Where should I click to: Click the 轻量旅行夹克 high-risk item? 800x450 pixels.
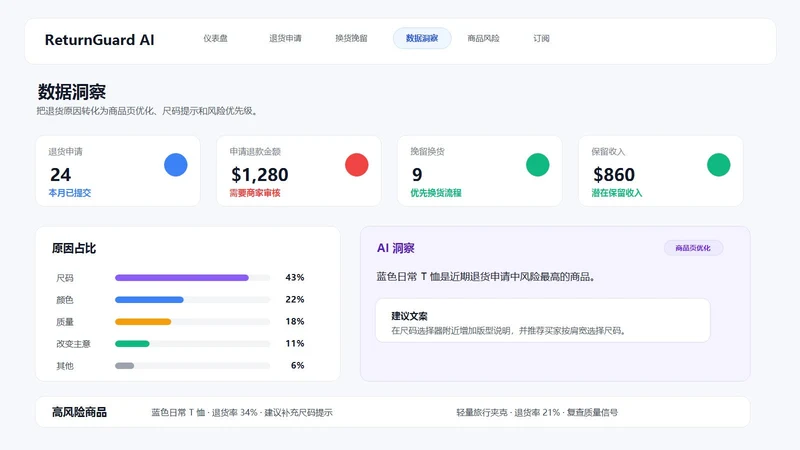point(537,412)
